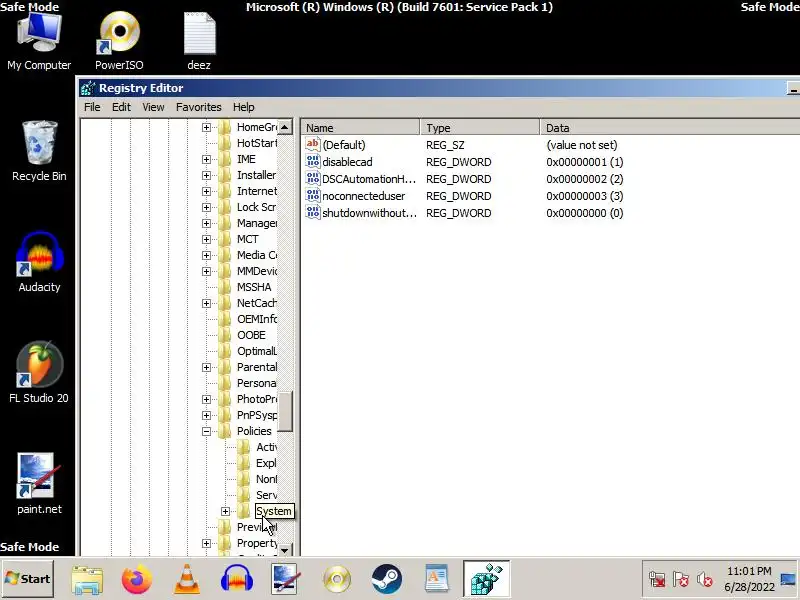Viewport: 800px width, 600px height.
Task: Expand the Internet Settings registry key
Action: (x=206, y=191)
